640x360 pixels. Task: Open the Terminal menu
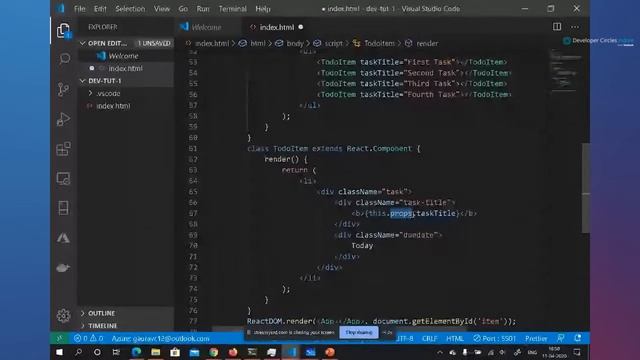(x=232, y=9)
